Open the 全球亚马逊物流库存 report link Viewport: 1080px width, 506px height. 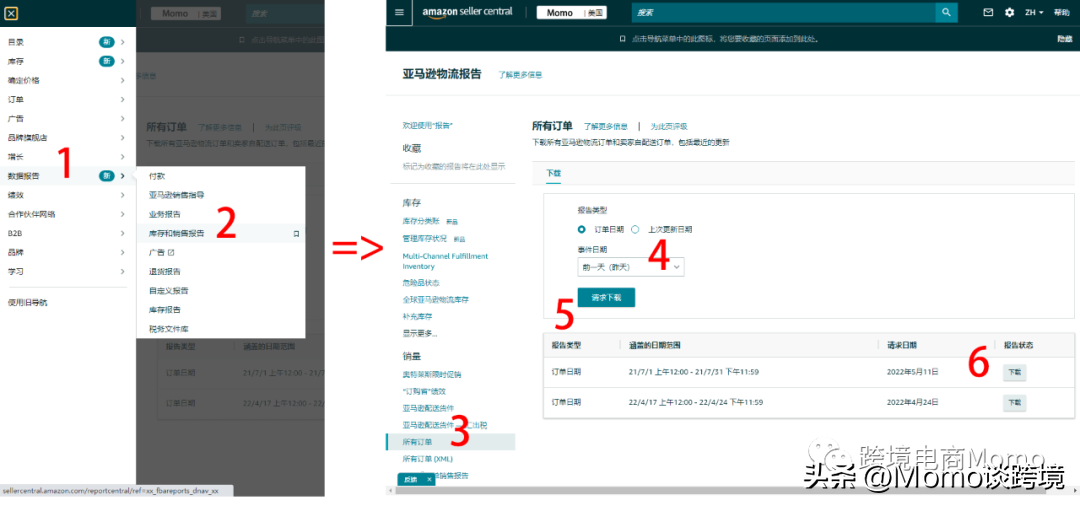(x=435, y=300)
